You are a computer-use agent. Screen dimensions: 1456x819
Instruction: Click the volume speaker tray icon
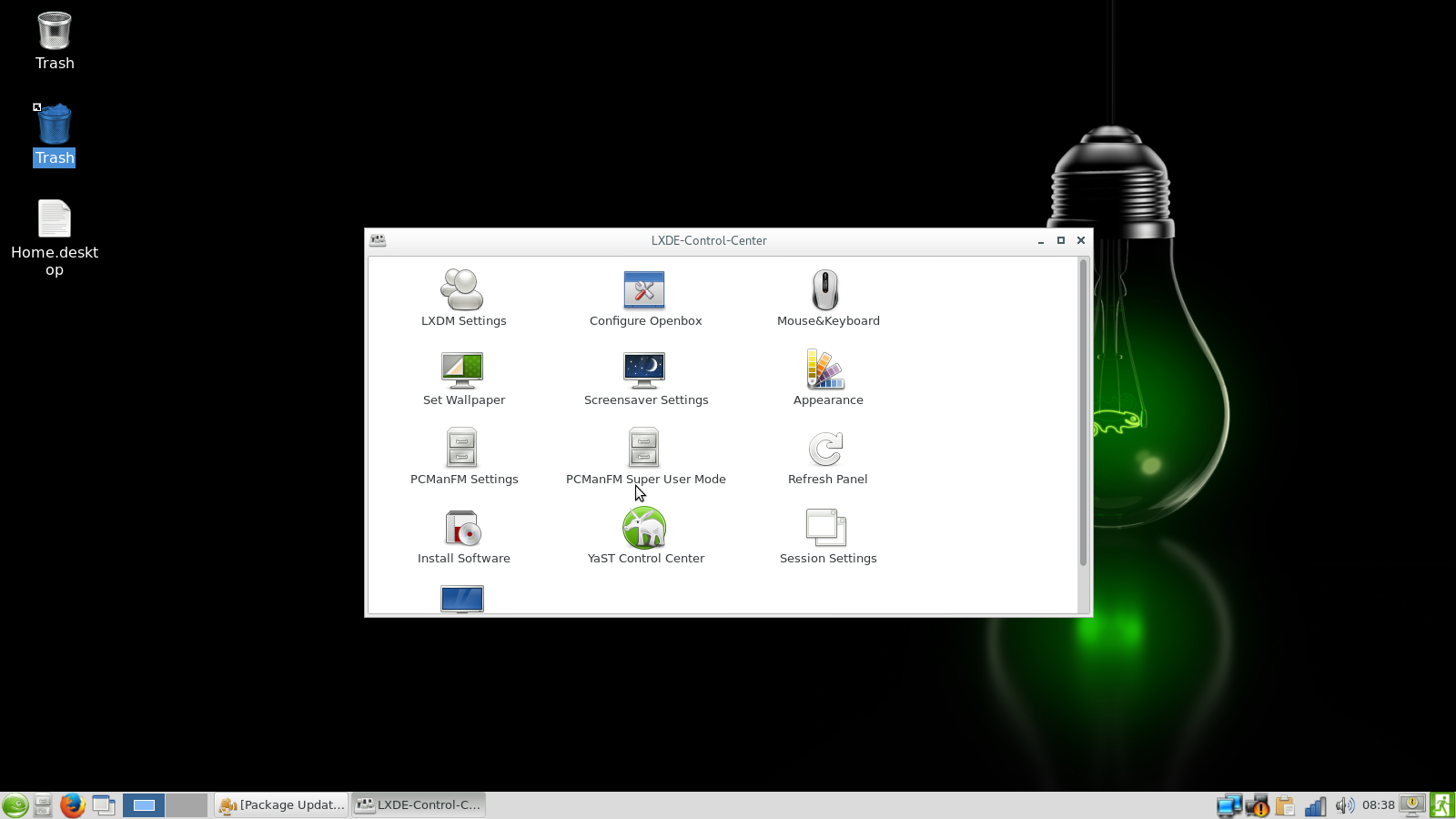point(1344,805)
